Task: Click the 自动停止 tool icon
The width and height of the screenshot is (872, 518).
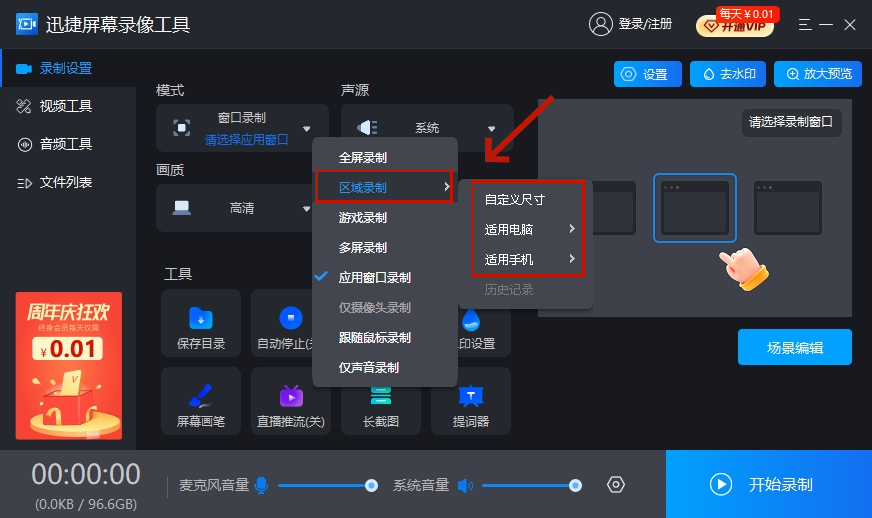Action: tap(290, 318)
